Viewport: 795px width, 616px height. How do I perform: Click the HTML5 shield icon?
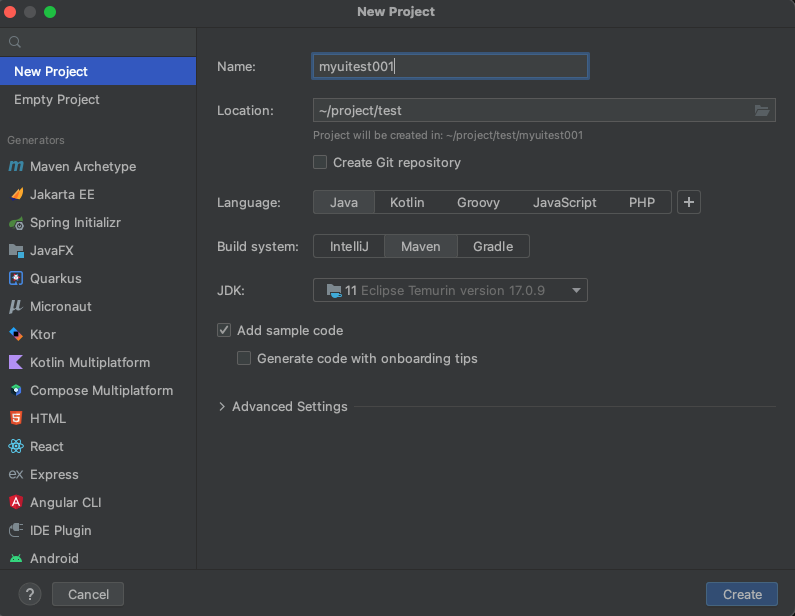click(16, 418)
